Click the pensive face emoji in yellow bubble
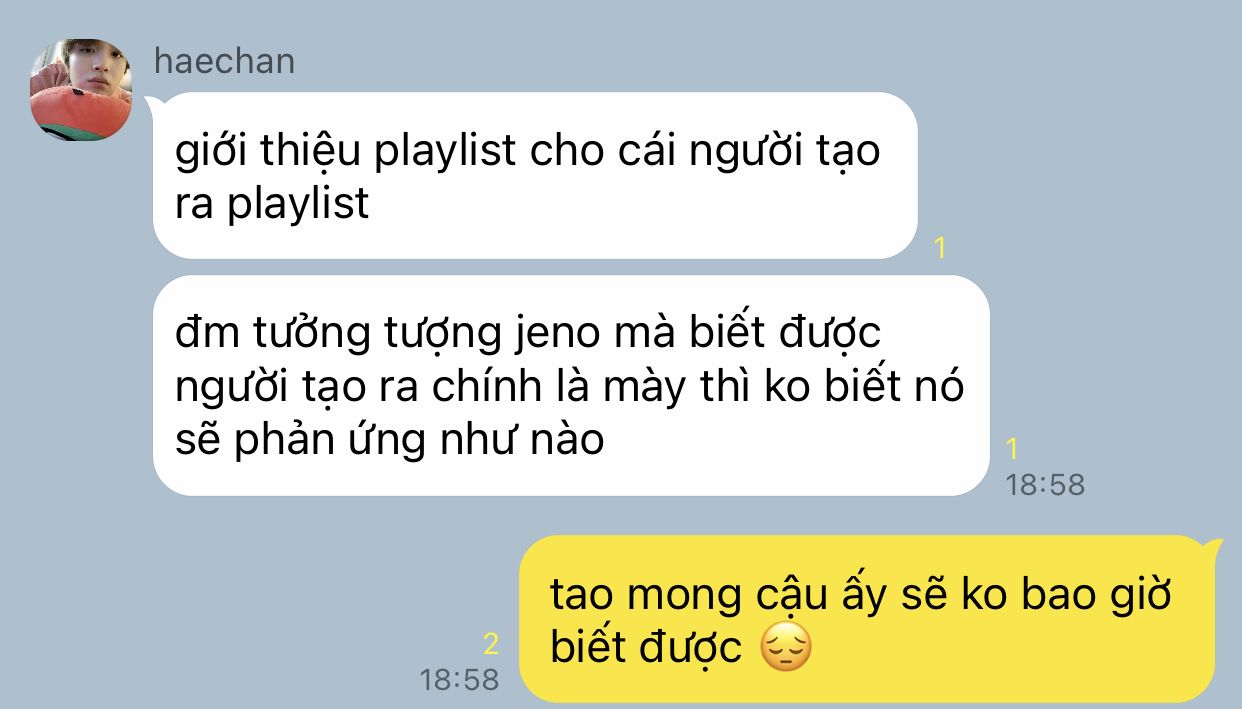 click(x=786, y=649)
